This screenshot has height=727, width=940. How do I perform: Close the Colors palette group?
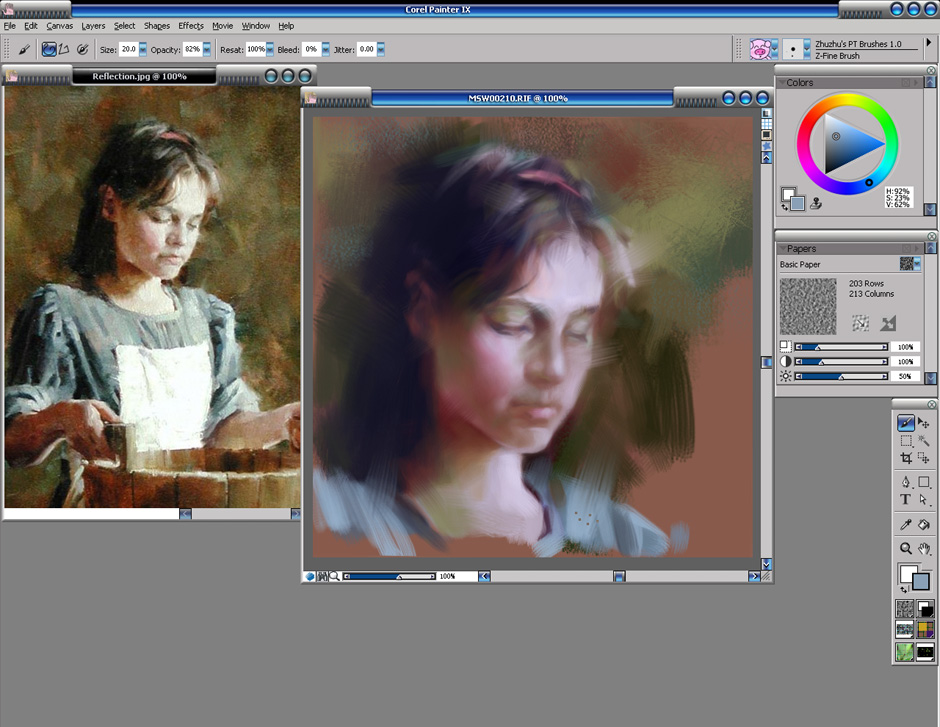click(x=931, y=70)
